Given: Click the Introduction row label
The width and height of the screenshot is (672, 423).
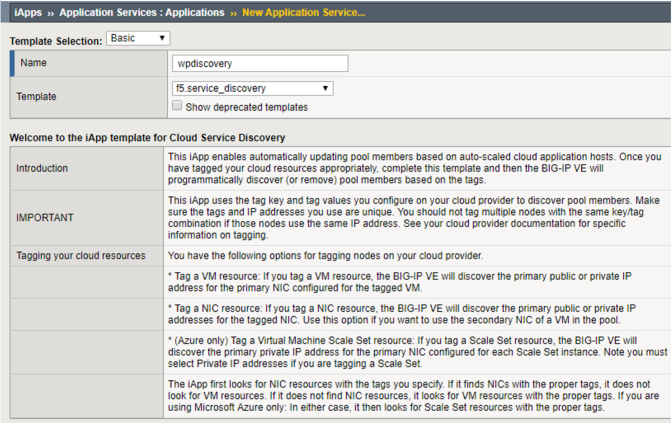Looking at the screenshot, I should pos(42,168).
